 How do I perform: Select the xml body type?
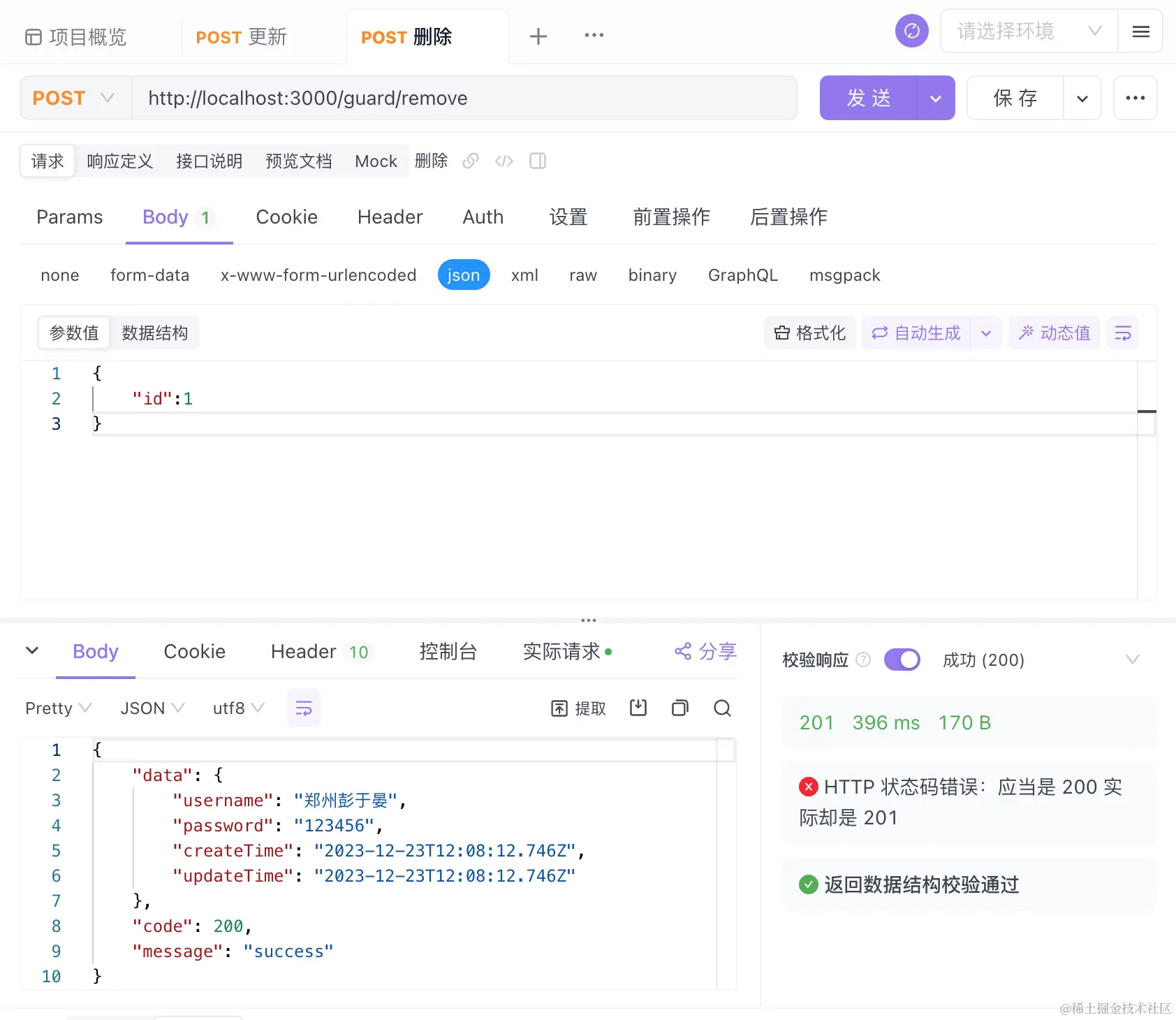coord(524,275)
